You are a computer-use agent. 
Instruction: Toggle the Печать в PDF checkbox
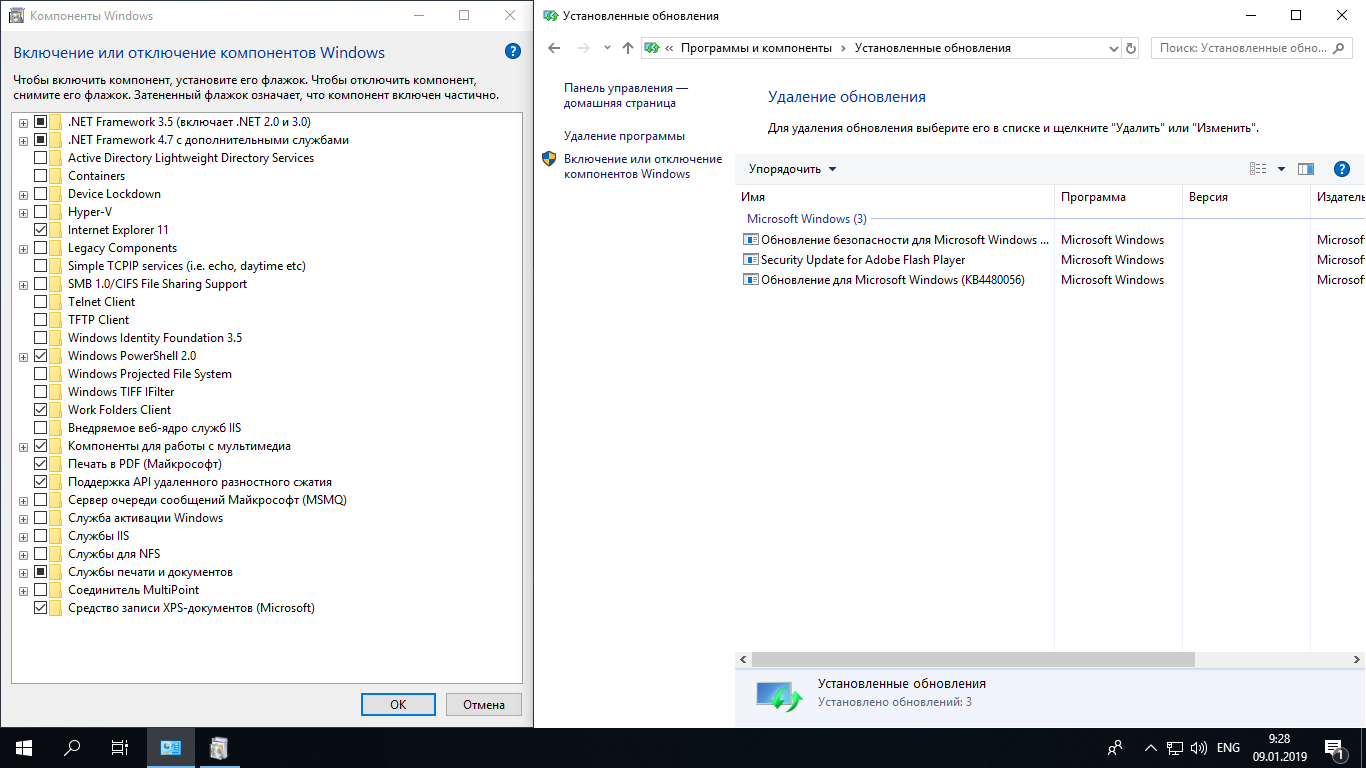coord(40,464)
